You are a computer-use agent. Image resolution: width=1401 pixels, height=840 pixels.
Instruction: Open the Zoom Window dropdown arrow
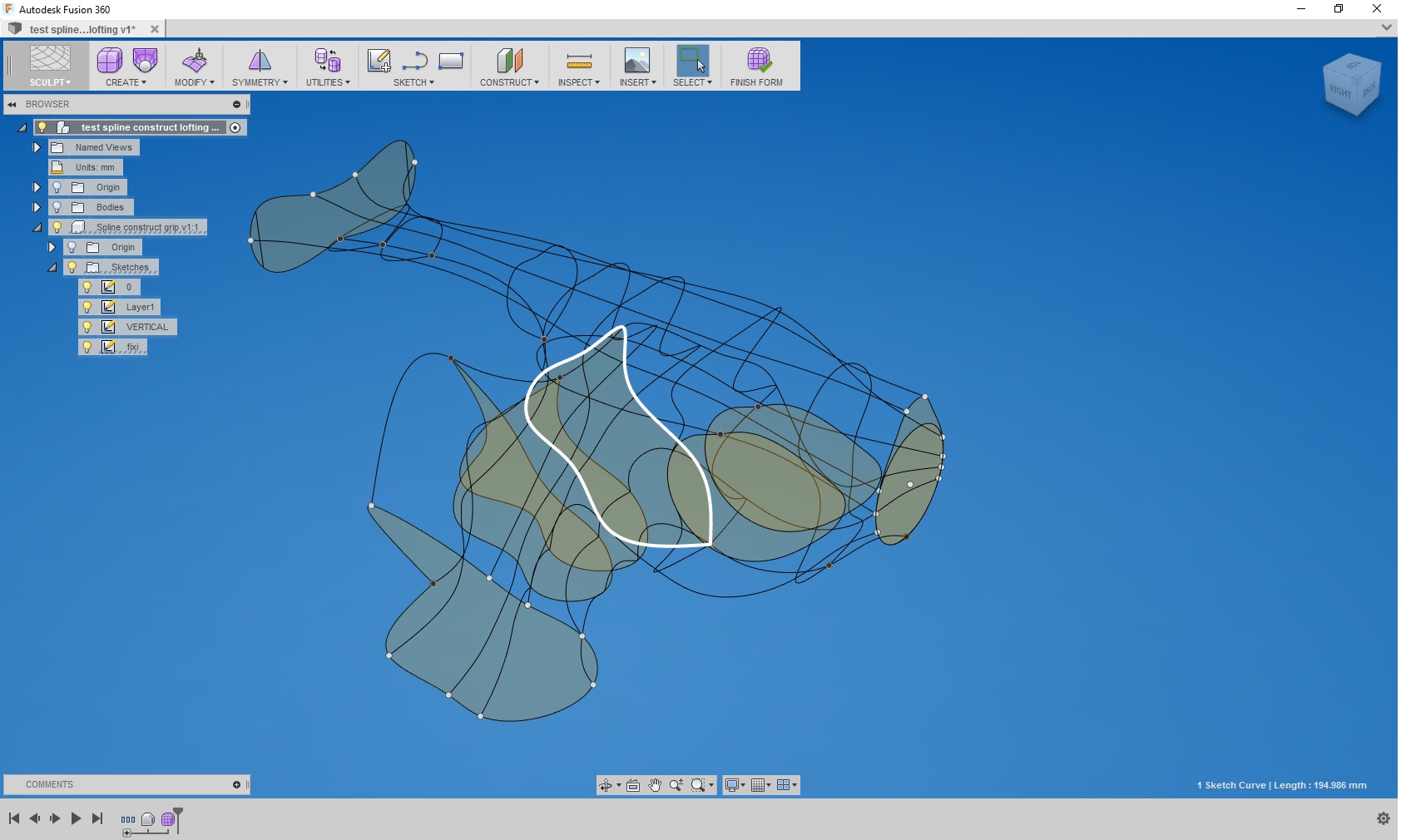[x=711, y=785]
